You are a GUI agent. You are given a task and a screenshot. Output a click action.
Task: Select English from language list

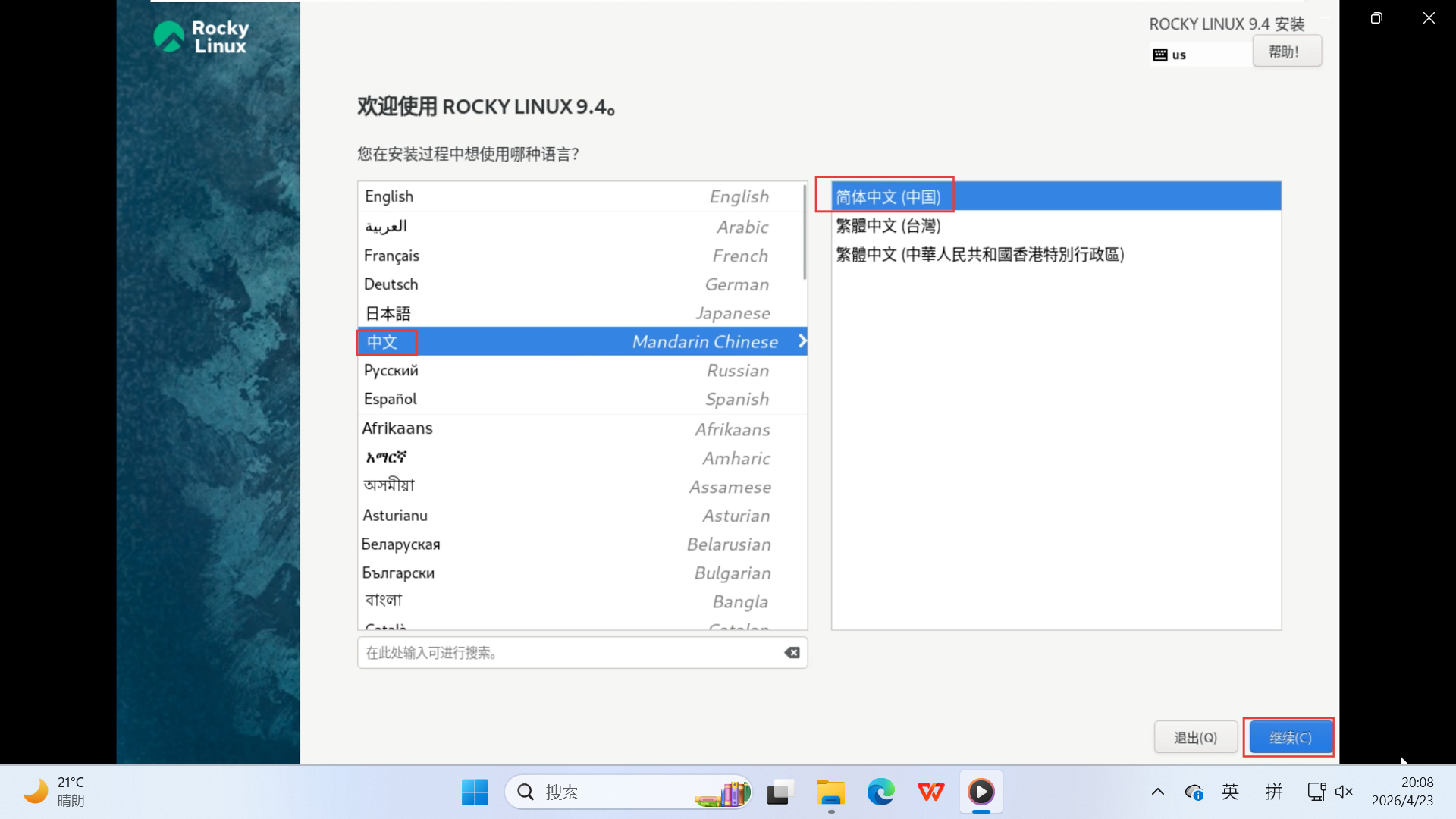point(389,196)
